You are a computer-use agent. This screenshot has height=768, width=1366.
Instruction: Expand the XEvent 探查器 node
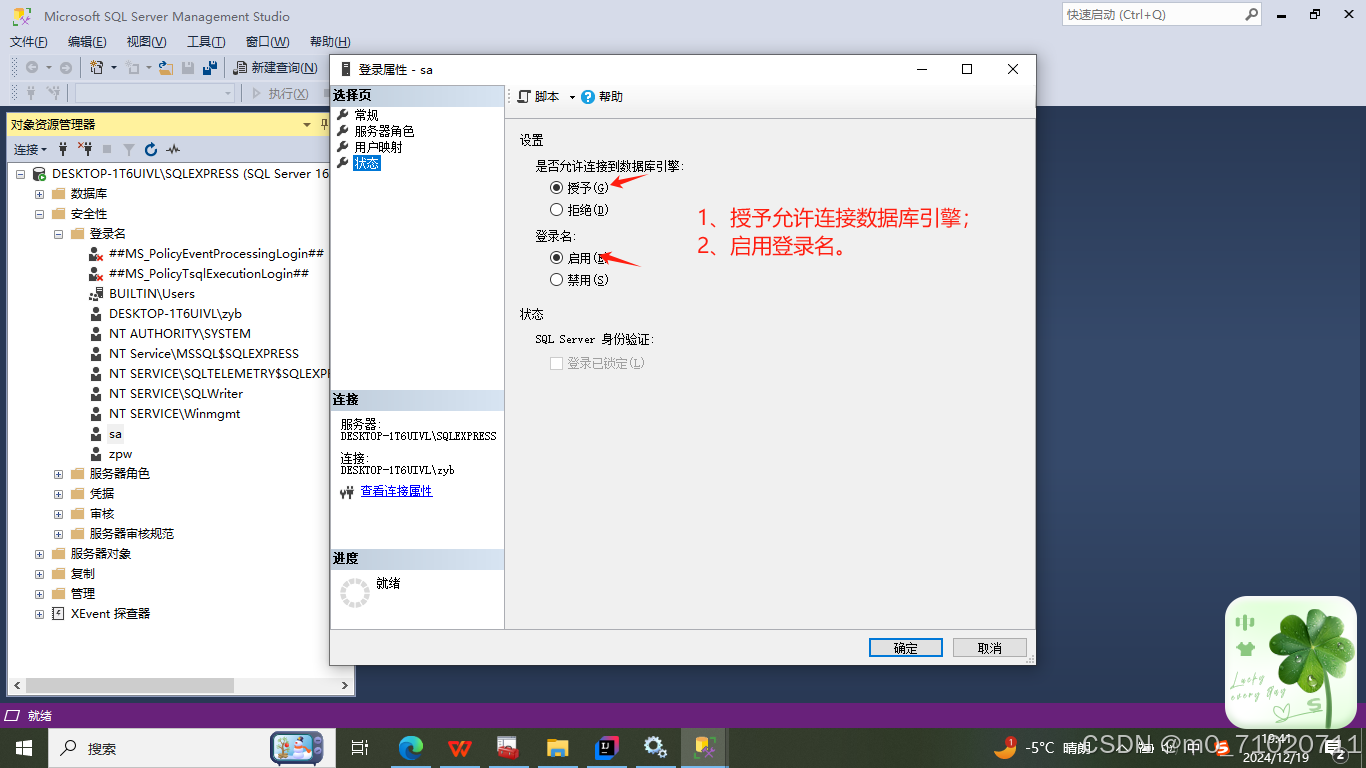click(39, 614)
